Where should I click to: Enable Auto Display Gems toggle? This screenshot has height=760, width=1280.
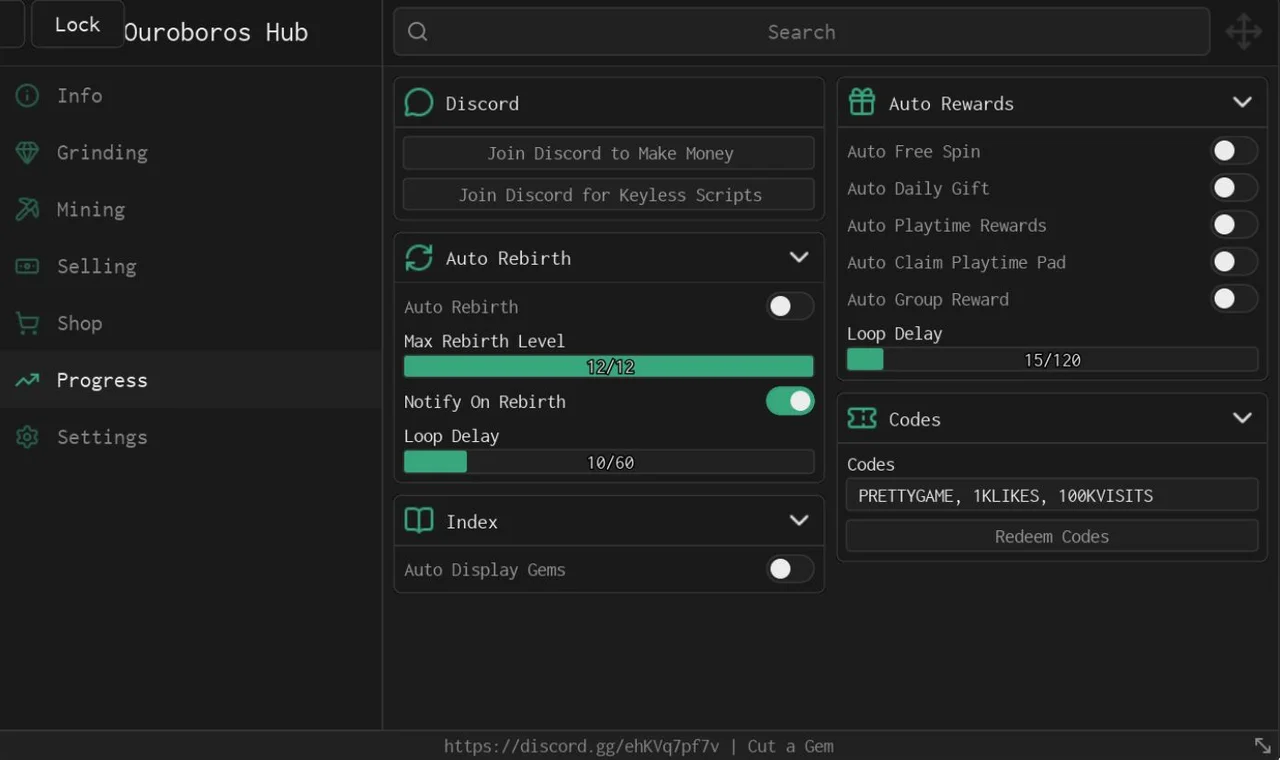point(790,569)
